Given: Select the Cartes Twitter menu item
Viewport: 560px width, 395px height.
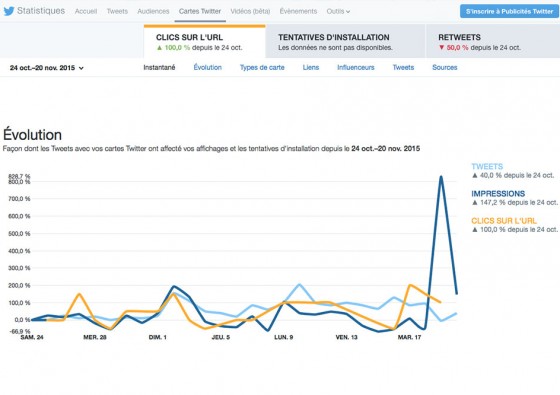Looking at the screenshot, I should tap(200, 11).
